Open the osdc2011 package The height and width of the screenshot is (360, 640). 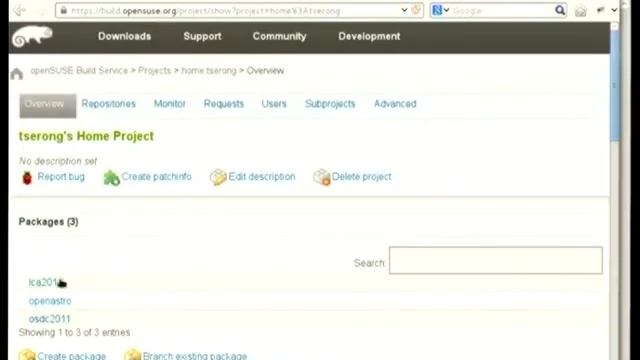click(49, 319)
